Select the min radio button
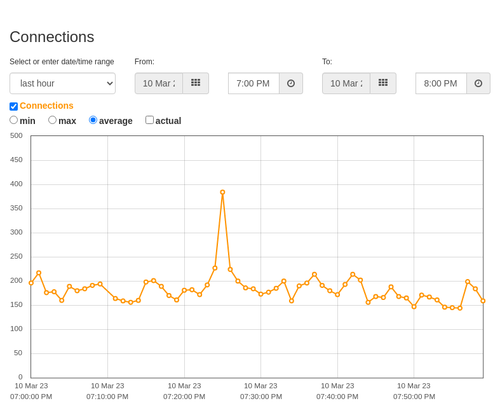The image size is (500, 403). pos(14,120)
